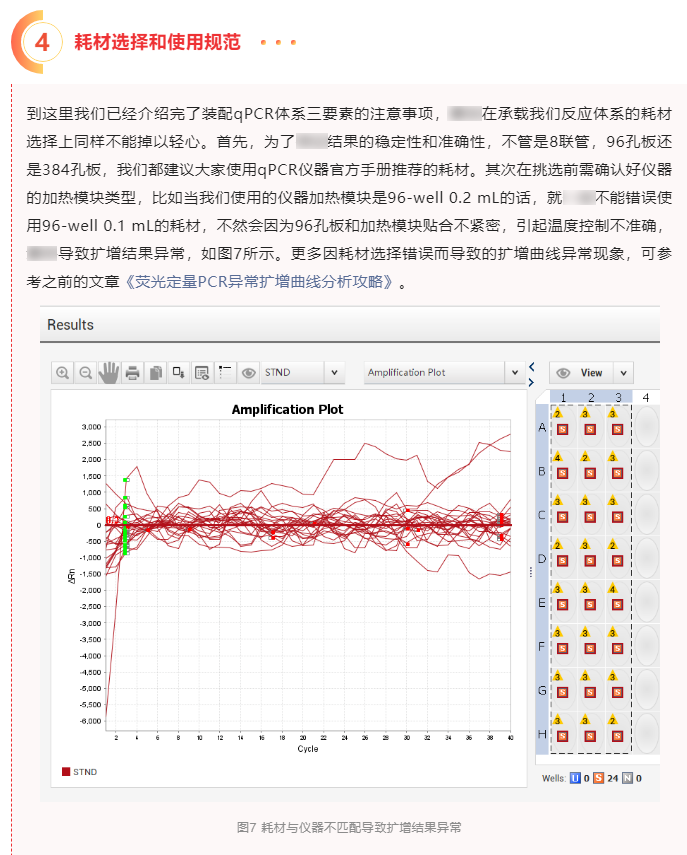The width and height of the screenshot is (687, 855).
Task: Expand the View dropdown arrow
Action: 623,373
